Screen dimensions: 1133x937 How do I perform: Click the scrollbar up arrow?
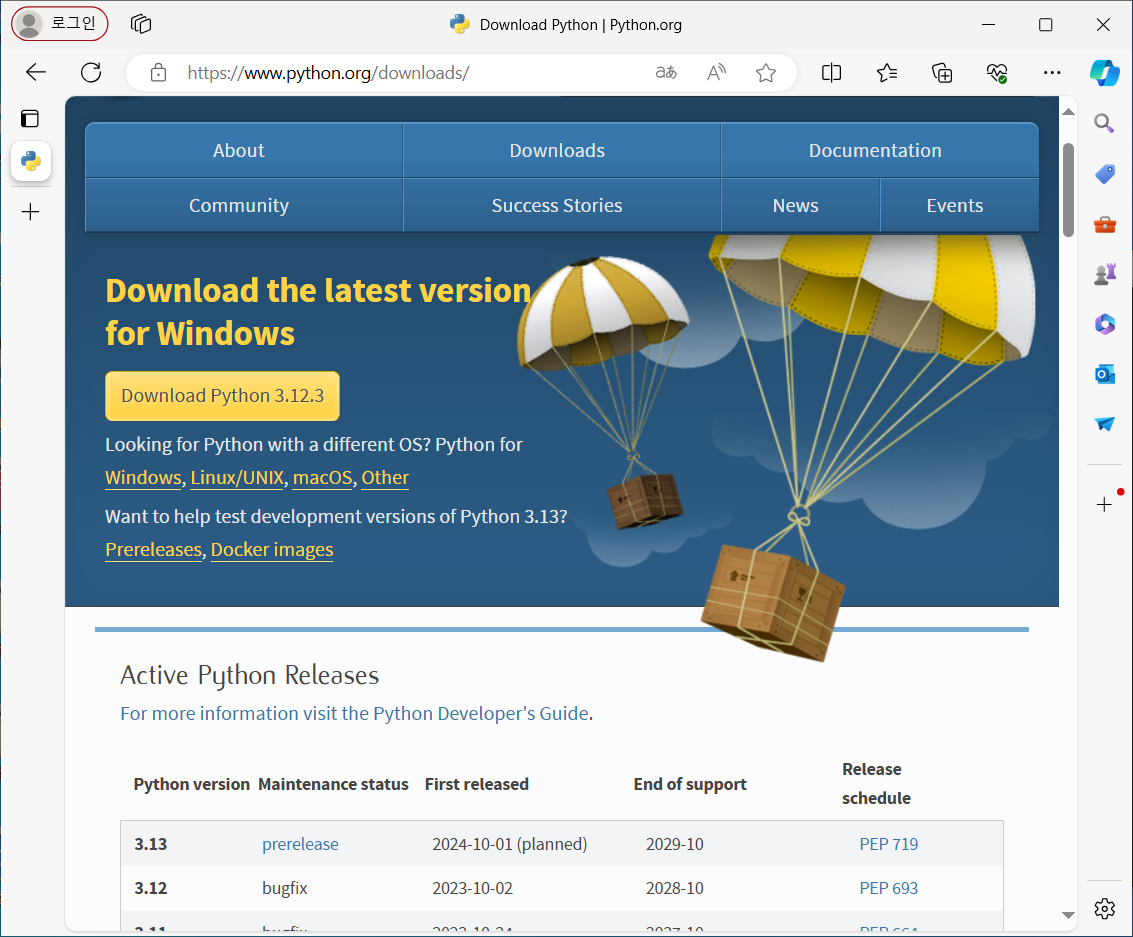point(1068,111)
